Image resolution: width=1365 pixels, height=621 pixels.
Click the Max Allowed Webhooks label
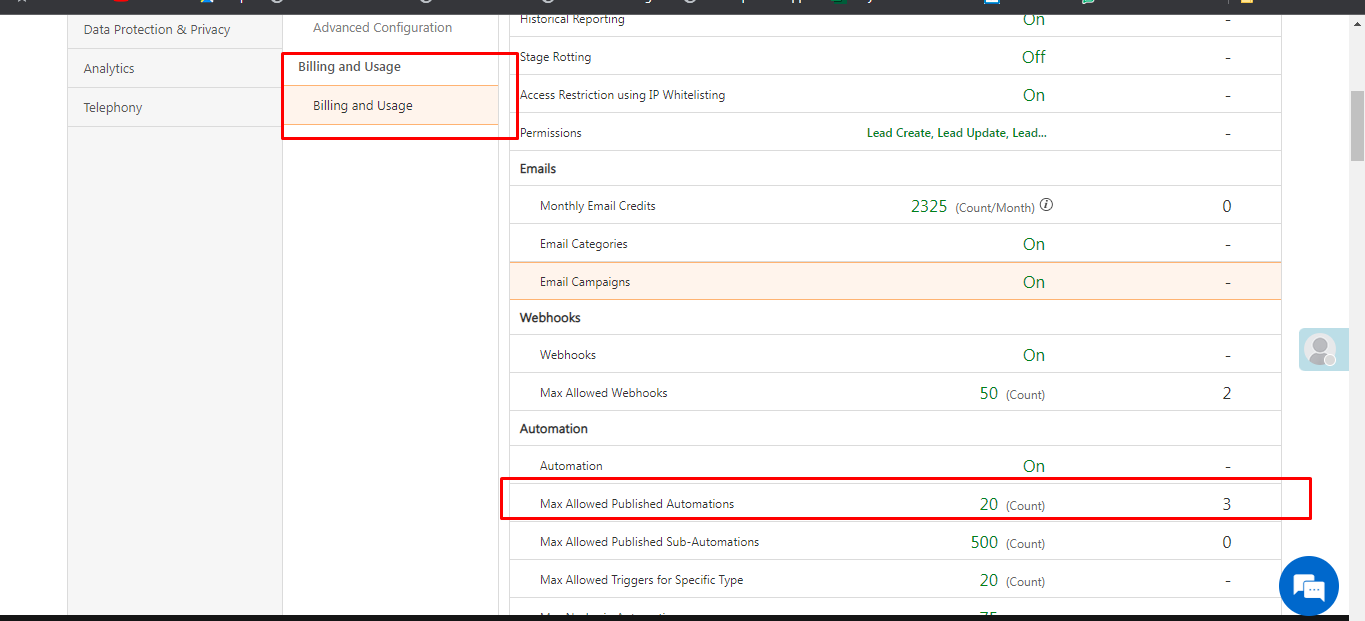[x=603, y=393]
